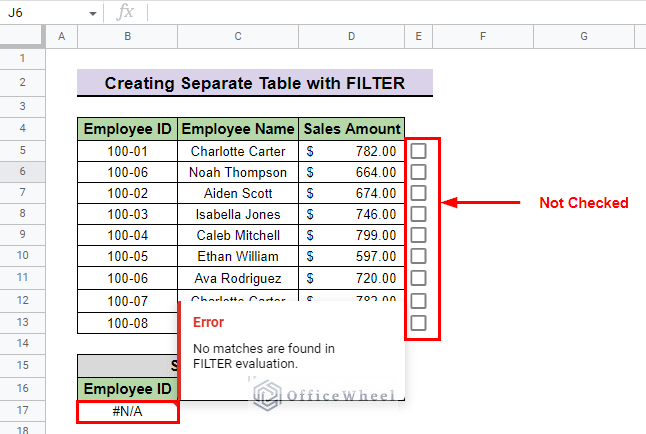Click the Sales Amount header cell

(x=352, y=129)
